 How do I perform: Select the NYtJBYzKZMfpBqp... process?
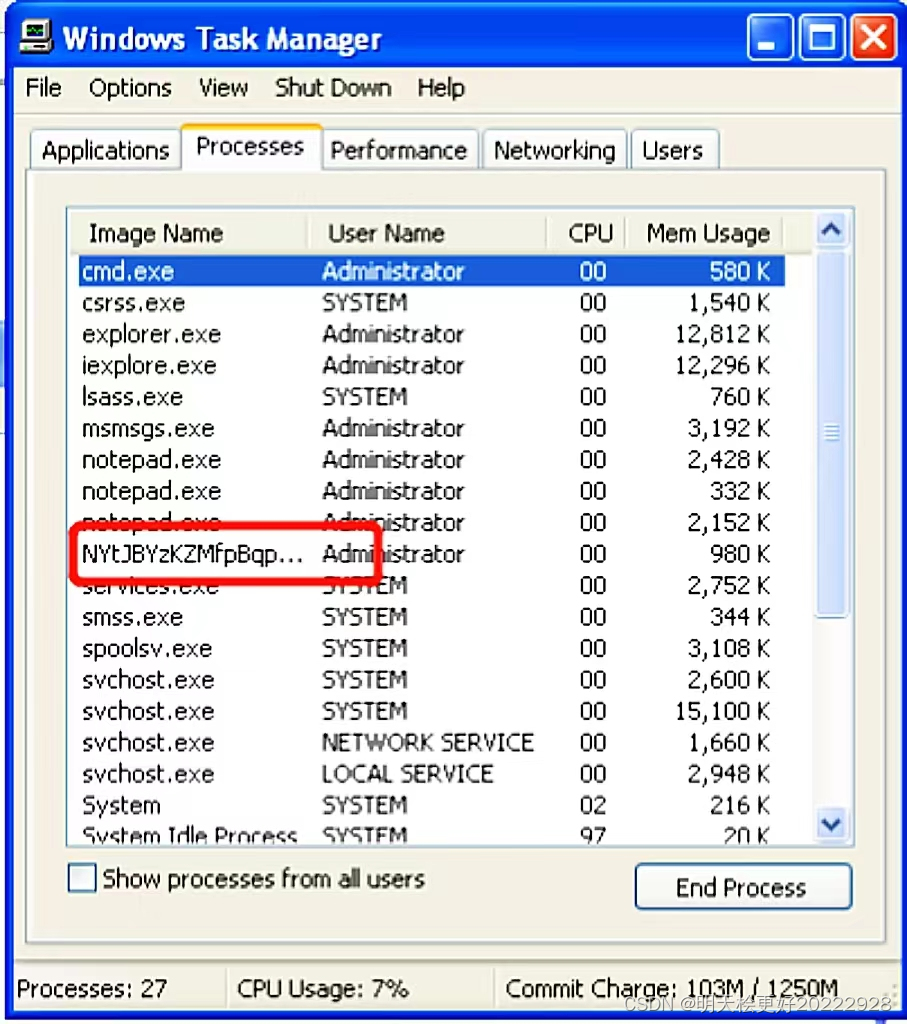click(432, 554)
